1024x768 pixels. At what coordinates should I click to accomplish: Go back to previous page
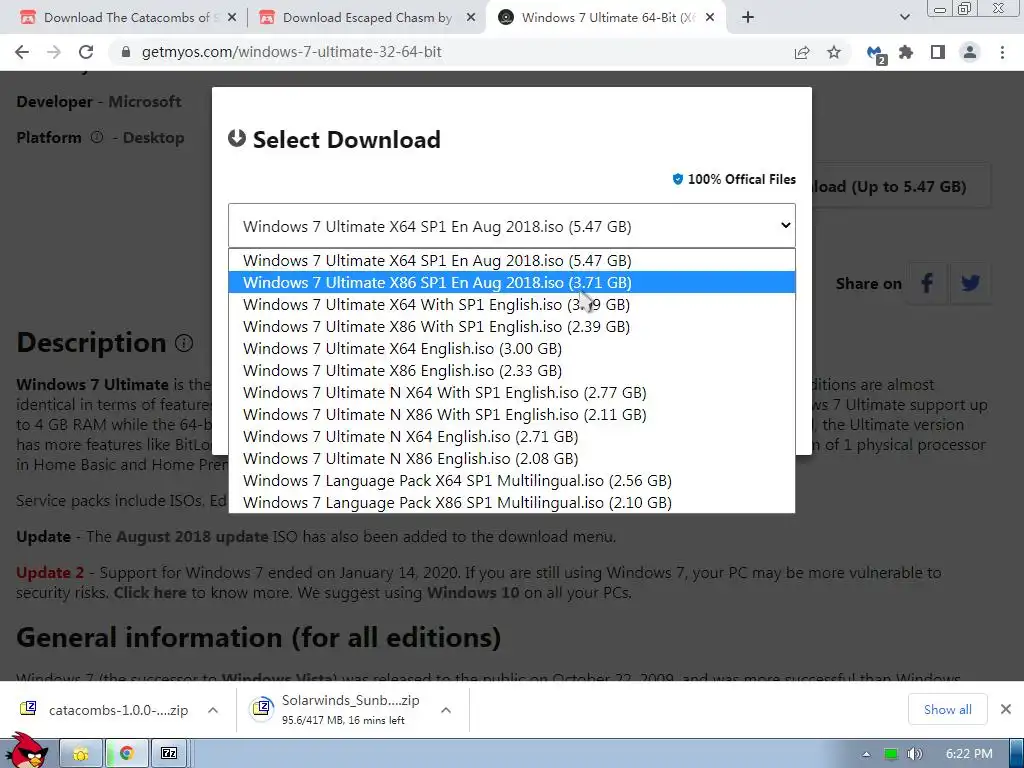click(x=22, y=52)
